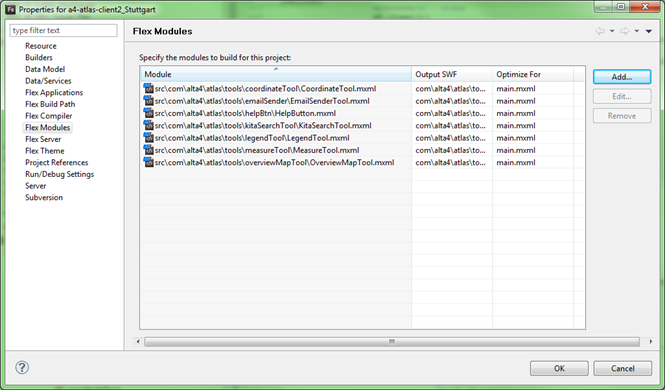The image size is (665, 390).
Task: Sort by the Optimize For column header
Action: (x=533, y=74)
